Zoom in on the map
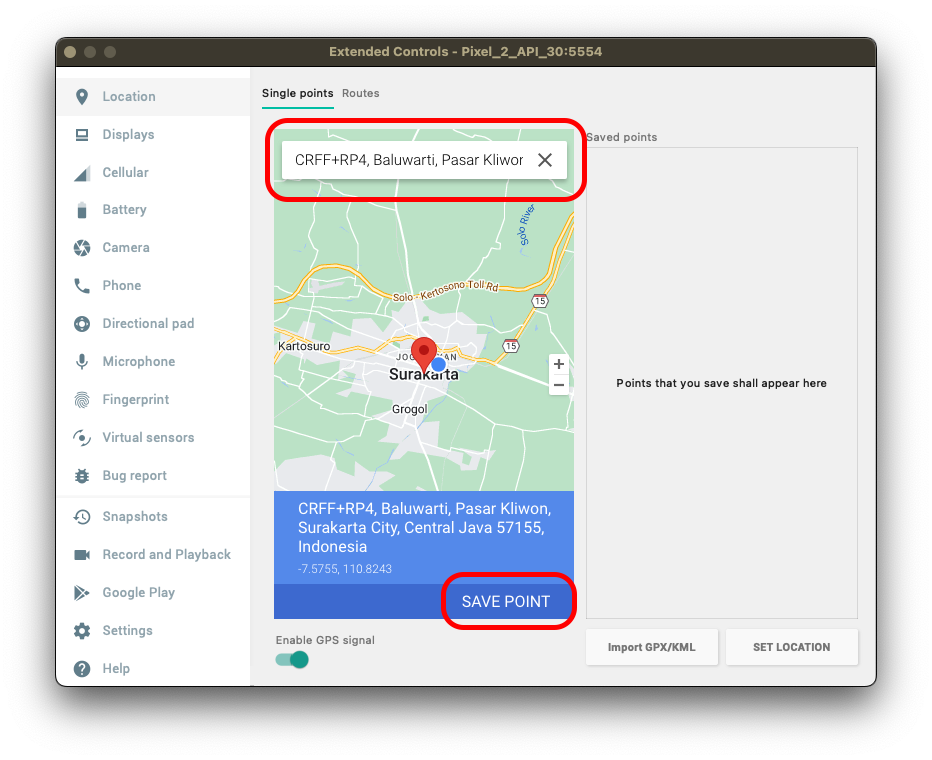932x760 pixels. click(559, 365)
